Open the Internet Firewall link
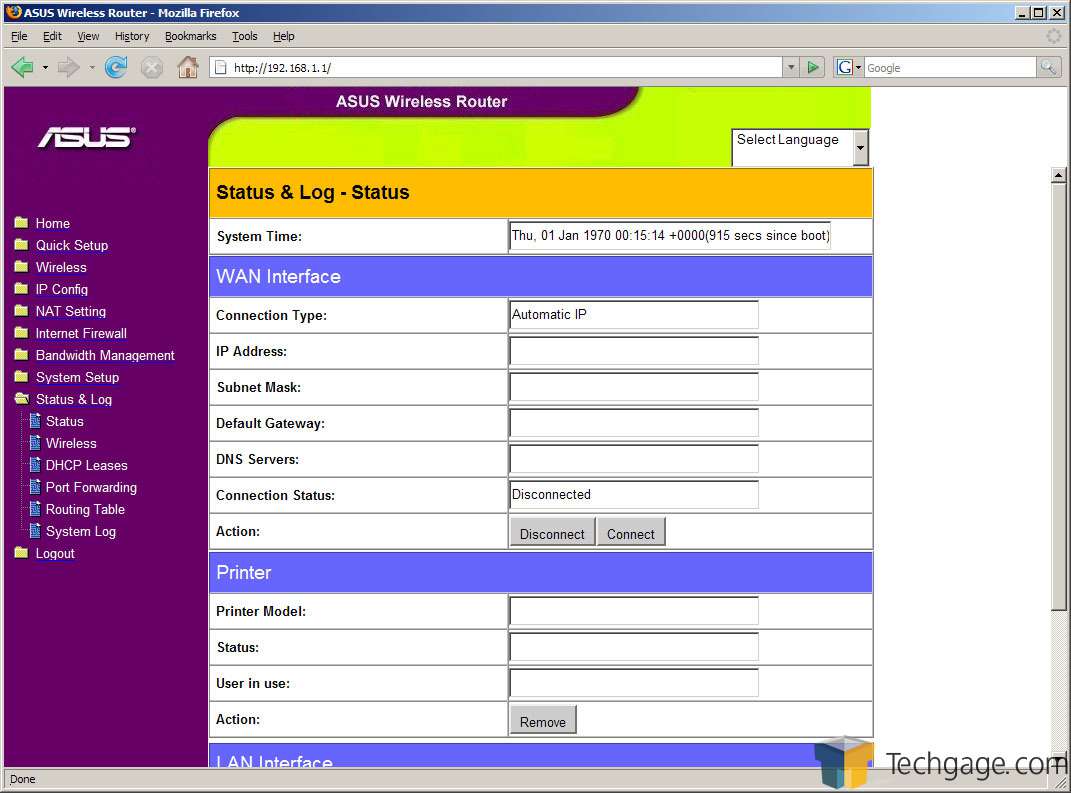The height and width of the screenshot is (793, 1071). click(81, 333)
